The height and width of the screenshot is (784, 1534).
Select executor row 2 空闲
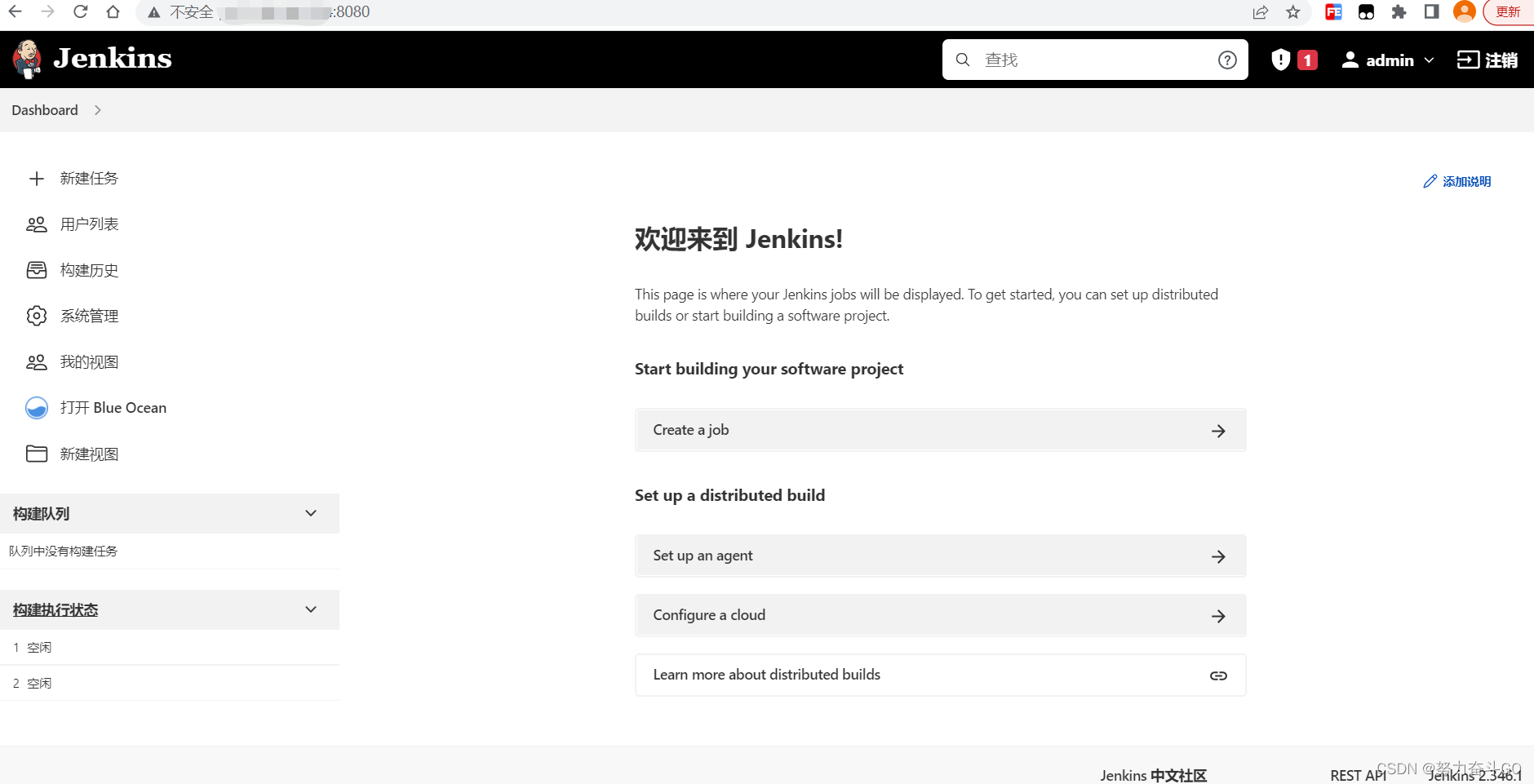point(170,683)
